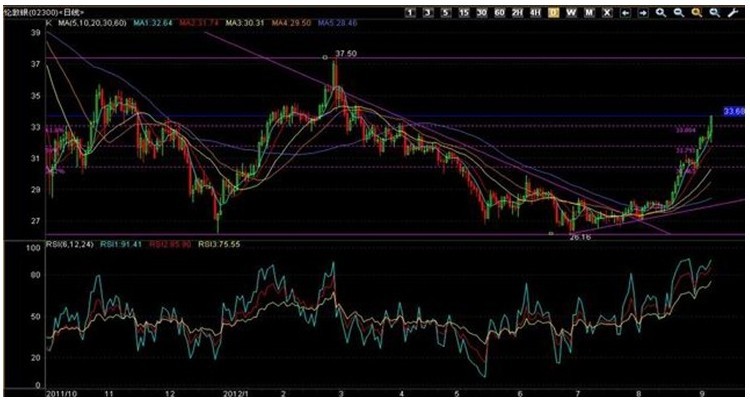750x400 pixels.
Task: Open the wrench settings tool
Action: (x=733, y=12)
